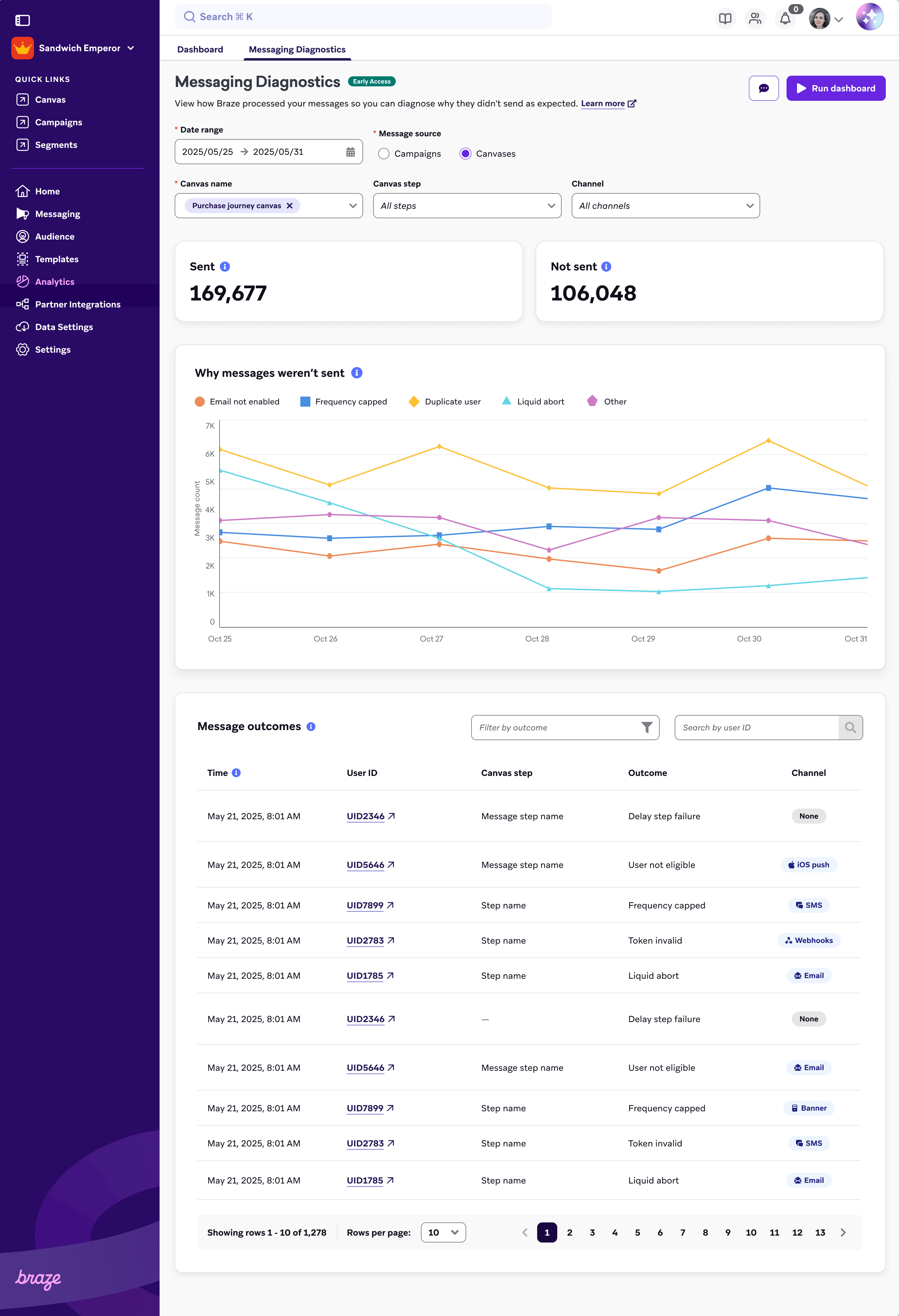Open user UID2783 with Webhooks channel
The height and width of the screenshot is (1316, 899).
tap(370, 940)
